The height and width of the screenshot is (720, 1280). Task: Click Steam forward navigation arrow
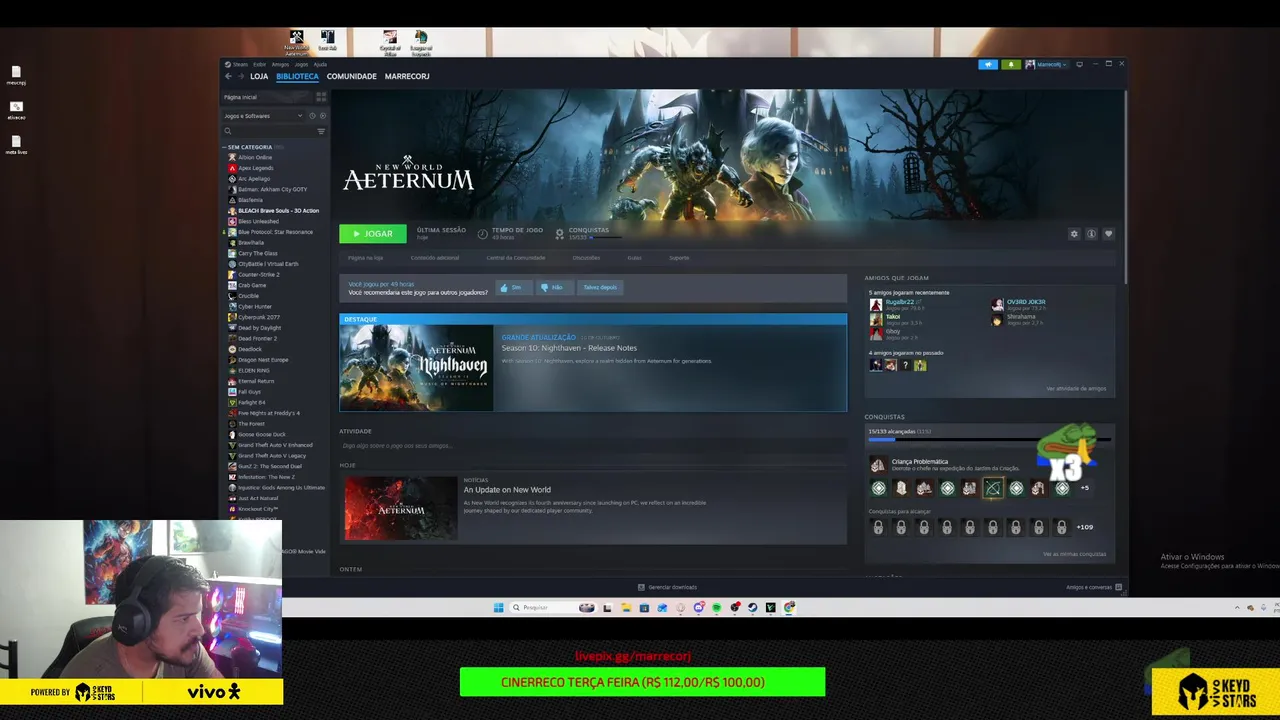tap(241, 76)
